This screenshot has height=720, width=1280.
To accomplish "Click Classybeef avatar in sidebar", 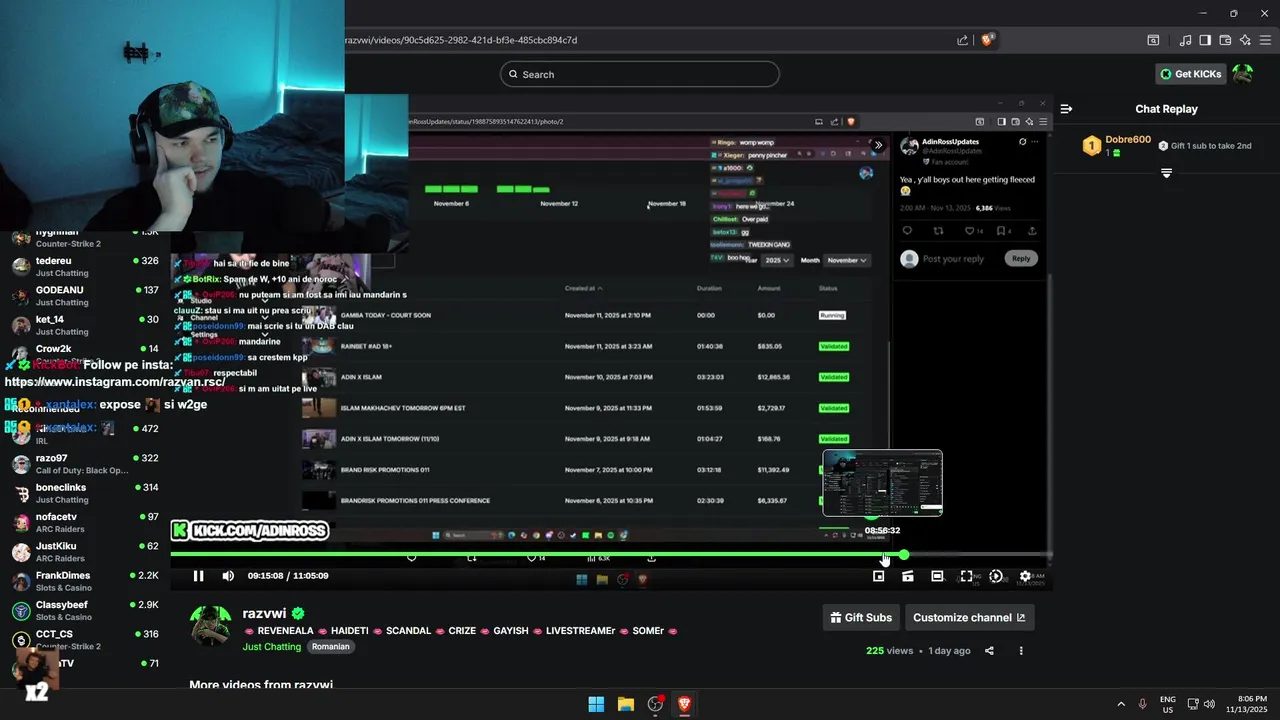I will (x=21, y=611).
